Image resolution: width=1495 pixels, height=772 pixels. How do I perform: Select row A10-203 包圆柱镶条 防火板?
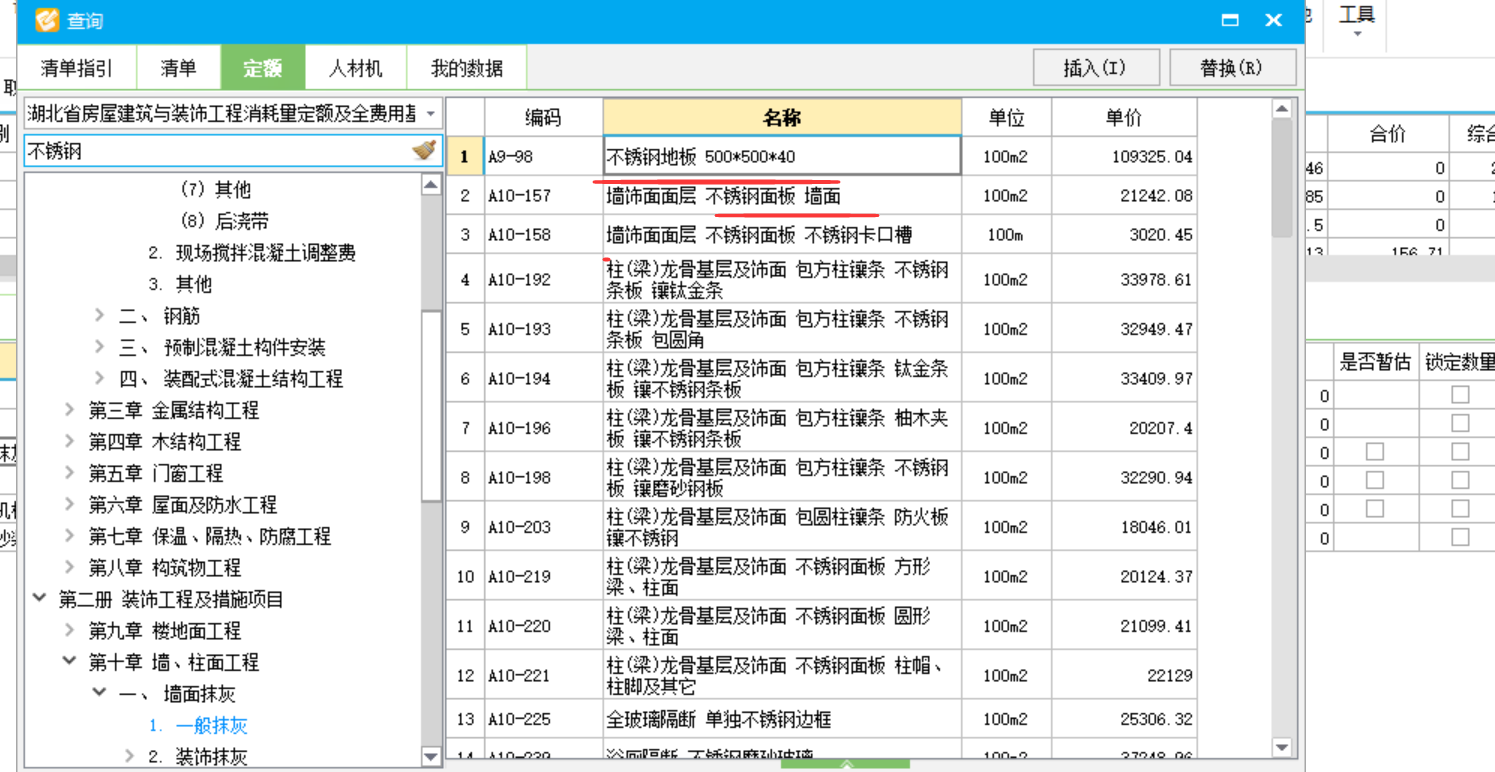click(x=821, y=526)
